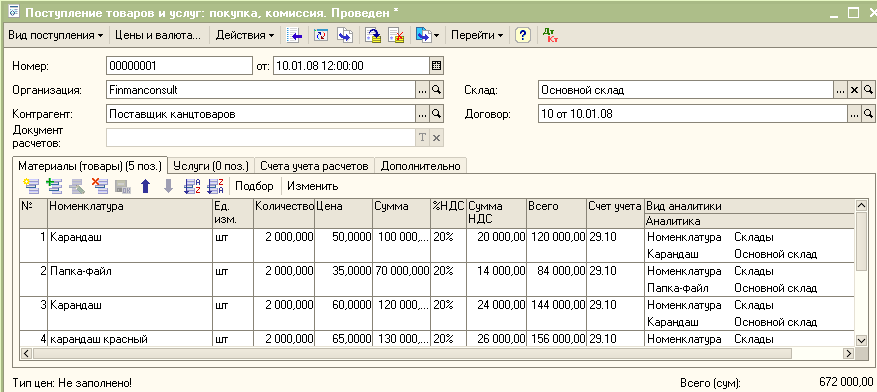The height and width of the screenshot is (392, 877).
Task: Click the Номенклатура column header
Action: coord(130,213)
